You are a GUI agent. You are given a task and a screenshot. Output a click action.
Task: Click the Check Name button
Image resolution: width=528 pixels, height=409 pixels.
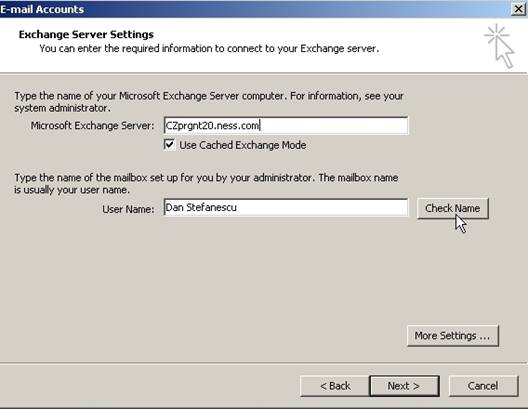click(453, 208)
